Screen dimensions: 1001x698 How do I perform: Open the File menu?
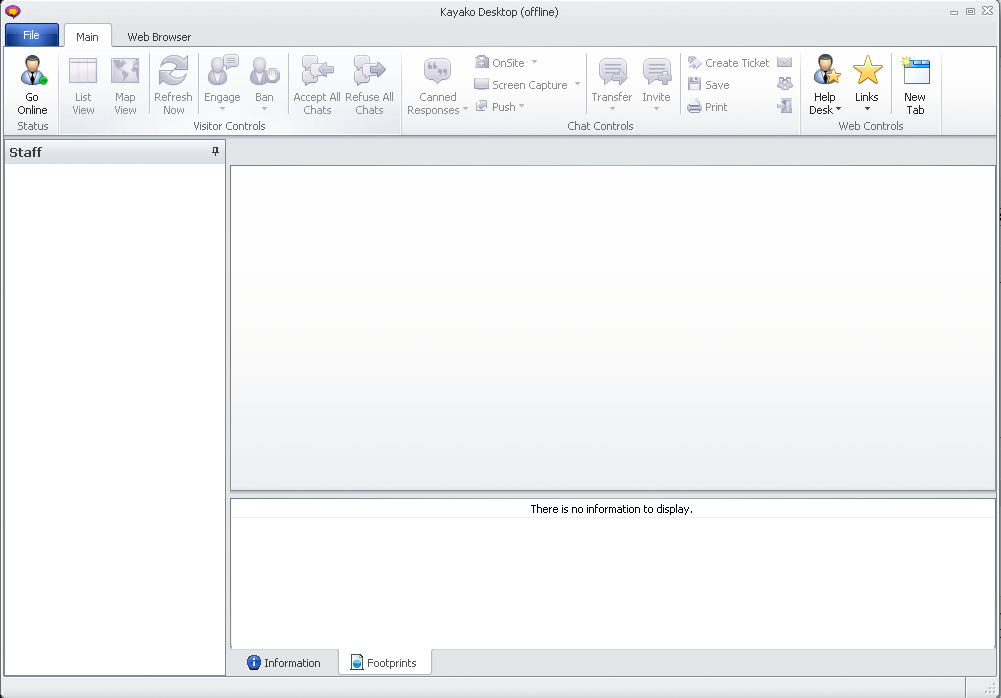[x=32, y=35]
